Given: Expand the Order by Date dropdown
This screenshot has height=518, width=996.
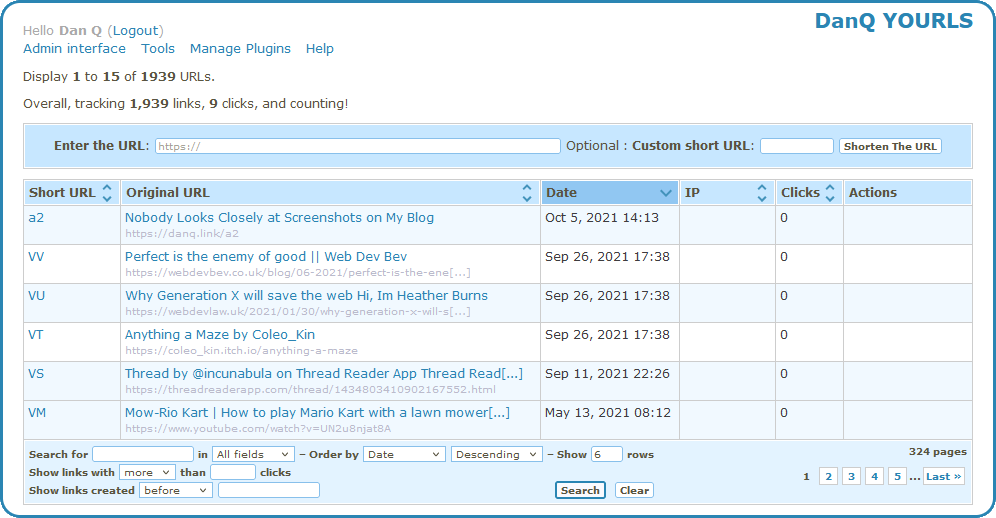Looking at the screenshot, I should click(404, 454).
